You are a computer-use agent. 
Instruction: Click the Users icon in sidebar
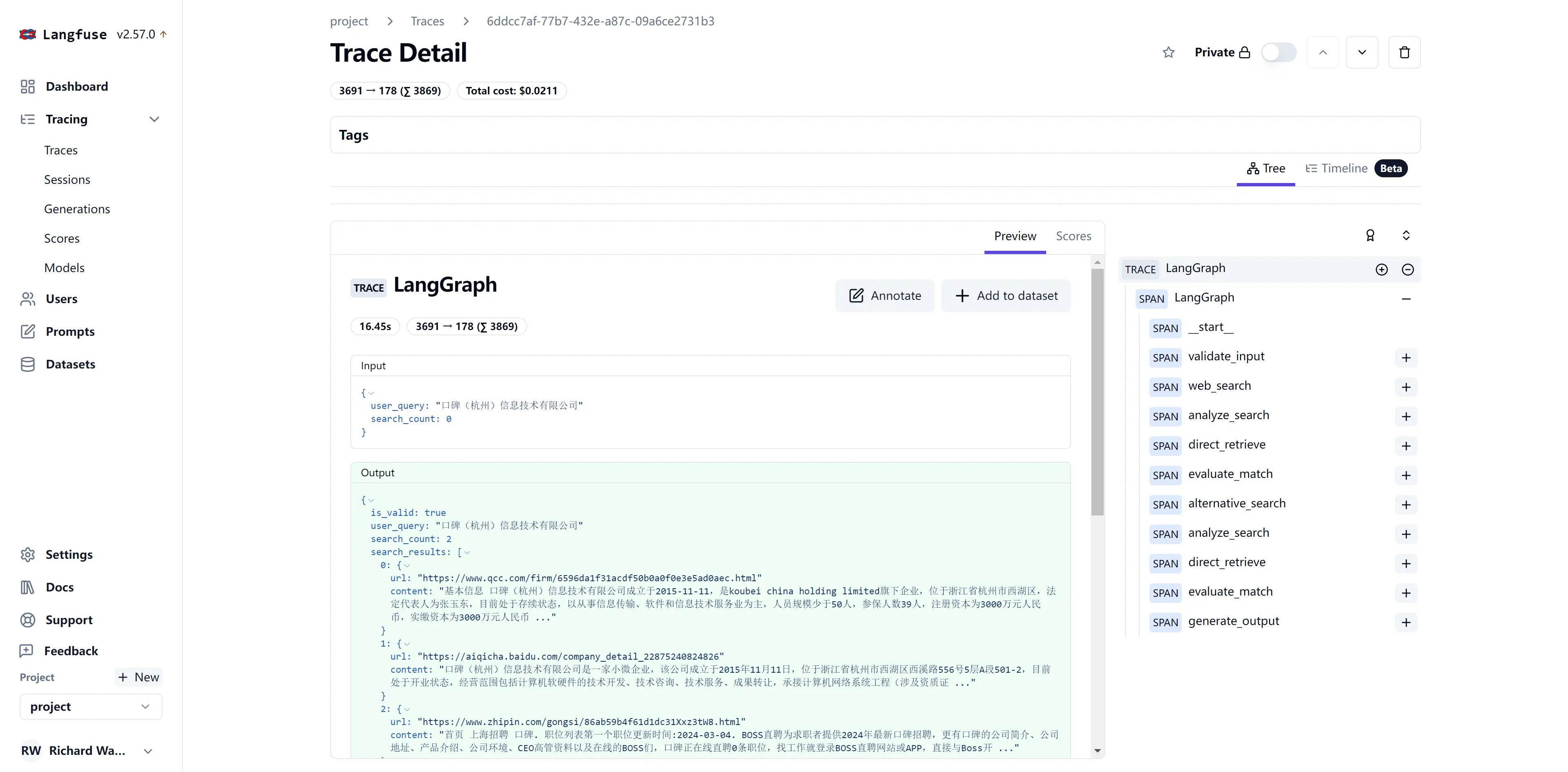pos(27,298)
